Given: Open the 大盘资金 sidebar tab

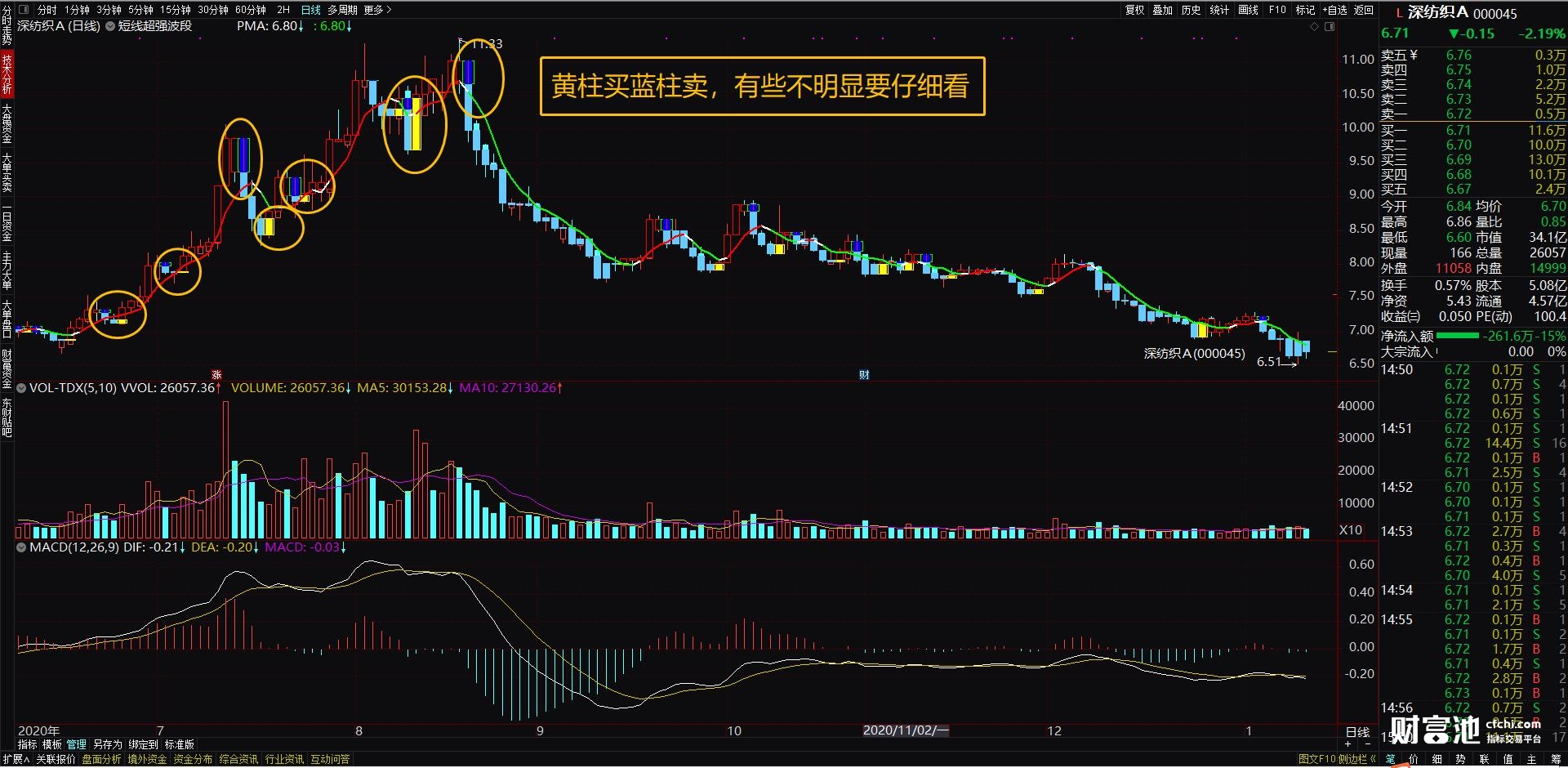Looking at the screenshot, I should pyautogui.click(x=7, y=123).
